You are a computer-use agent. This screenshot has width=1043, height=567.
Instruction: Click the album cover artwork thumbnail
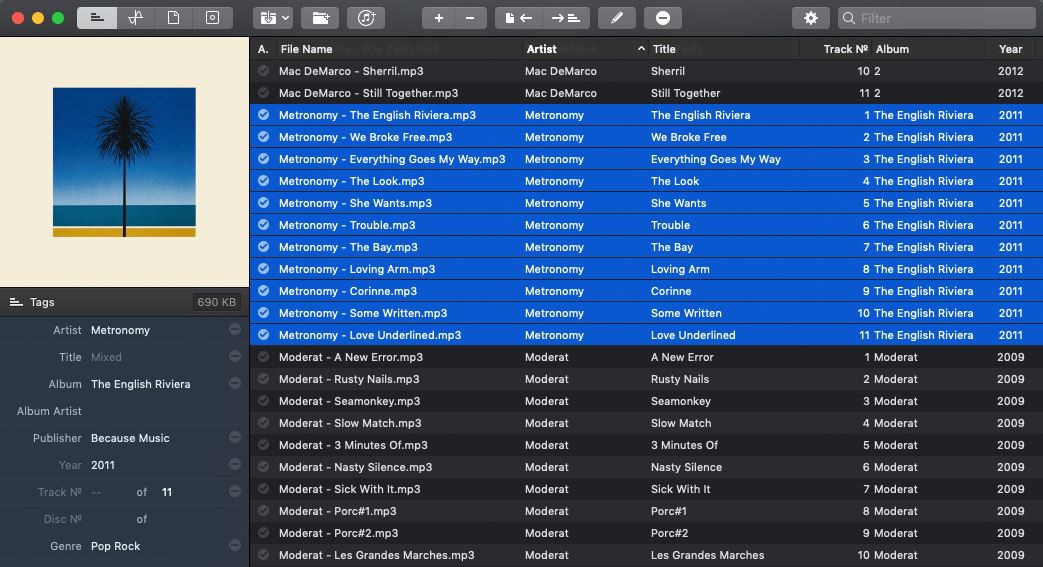click(x=124, y=162)
